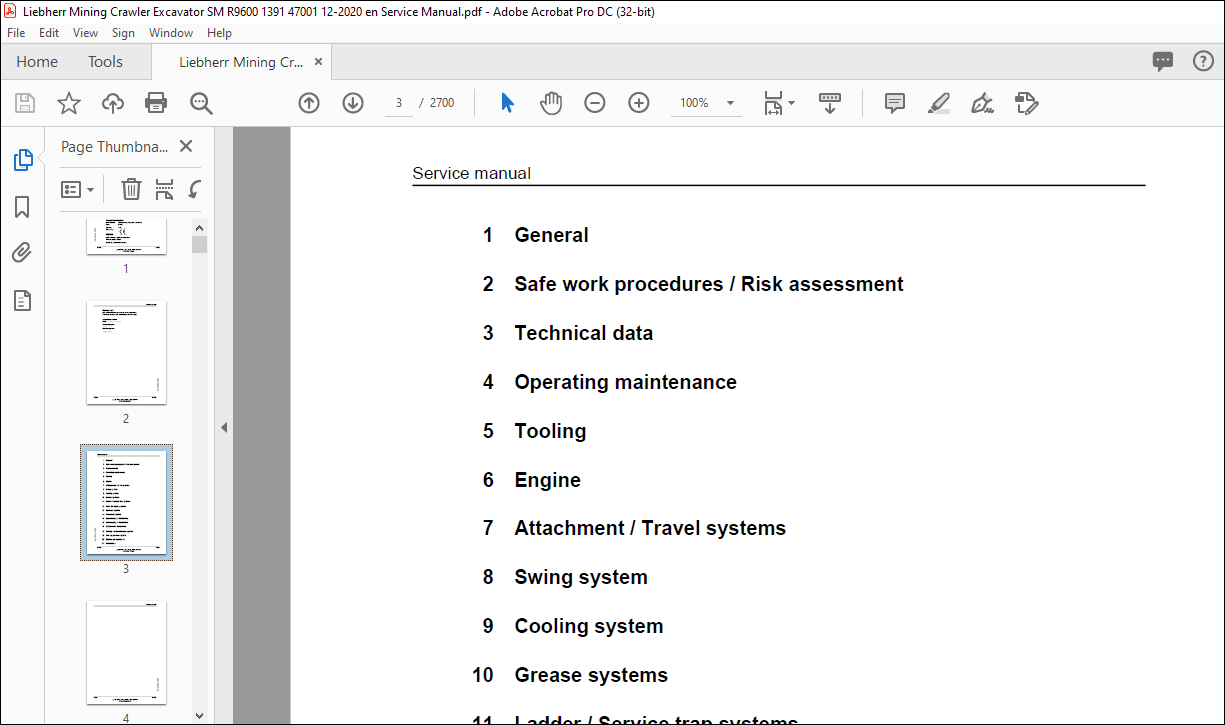
Task: Select the page 3 thumbnail
Action: 126,502
